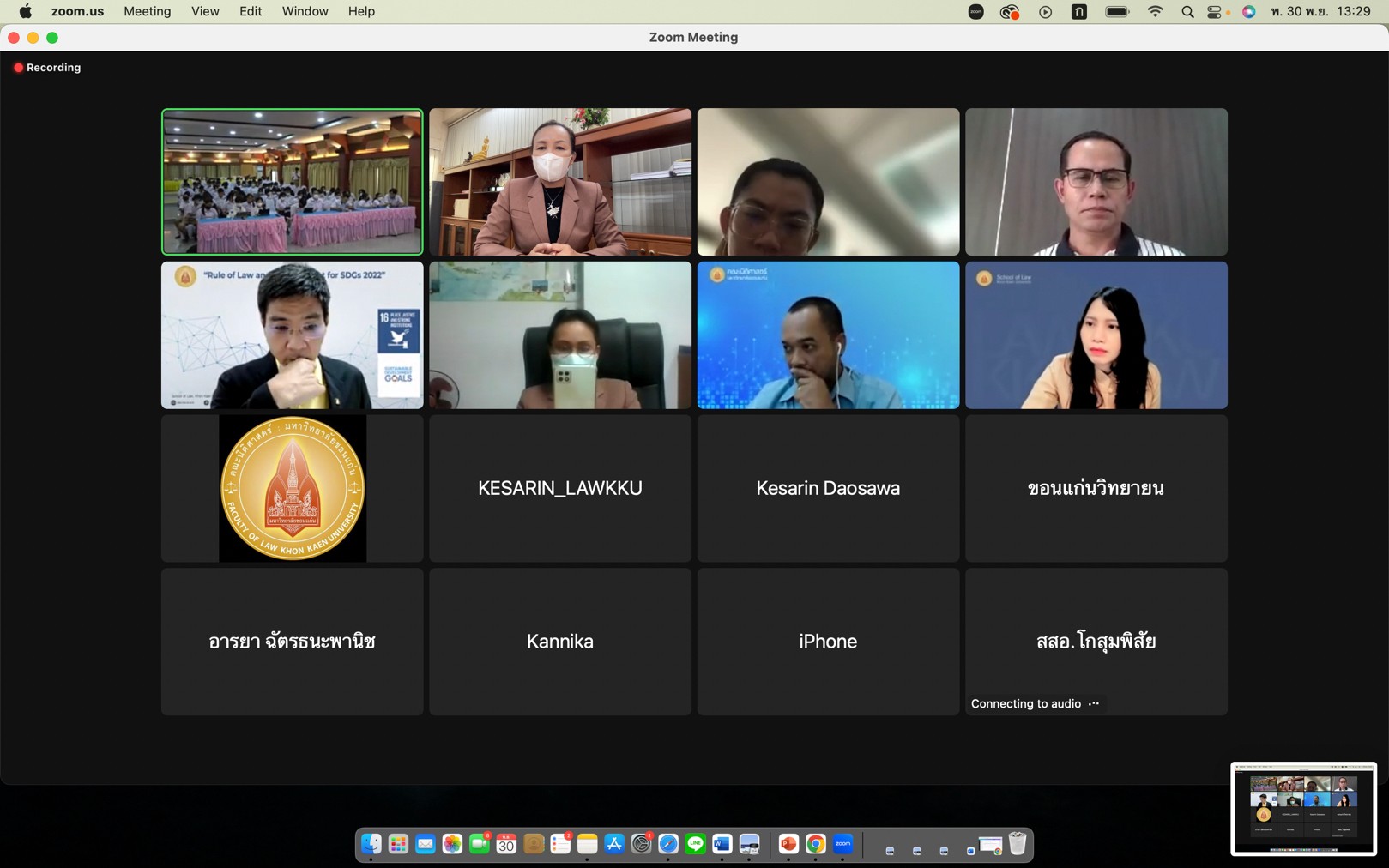Select the ขอนแก่นวิทยายน participant tile
This screenshot has height=868, width=1389.
1096,489
